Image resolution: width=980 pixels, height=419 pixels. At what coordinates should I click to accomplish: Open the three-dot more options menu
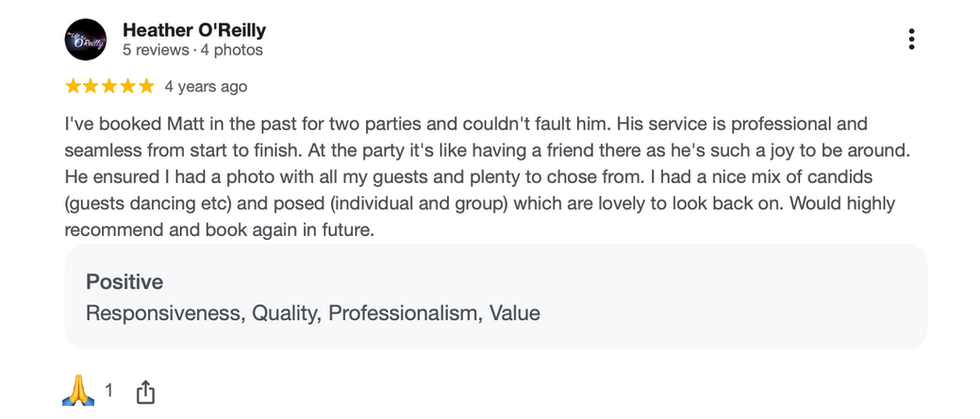point(911,39)
